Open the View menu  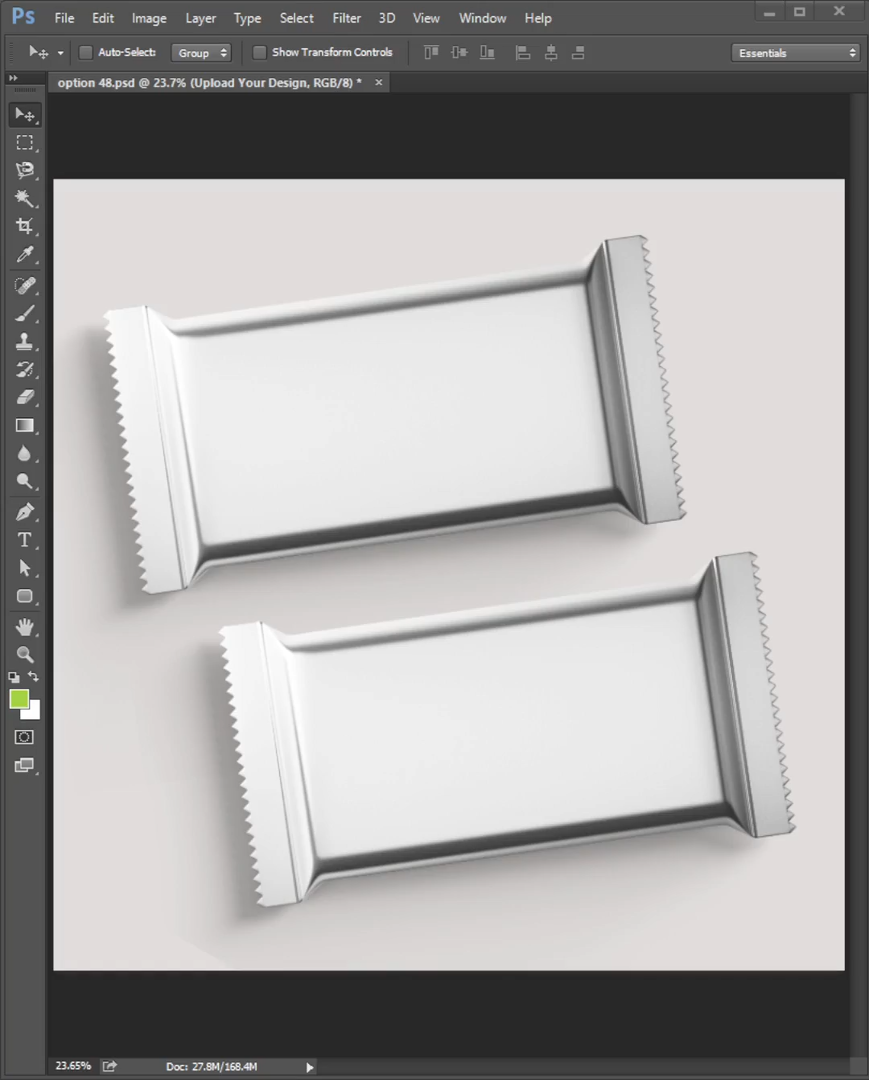coord(426,18)
